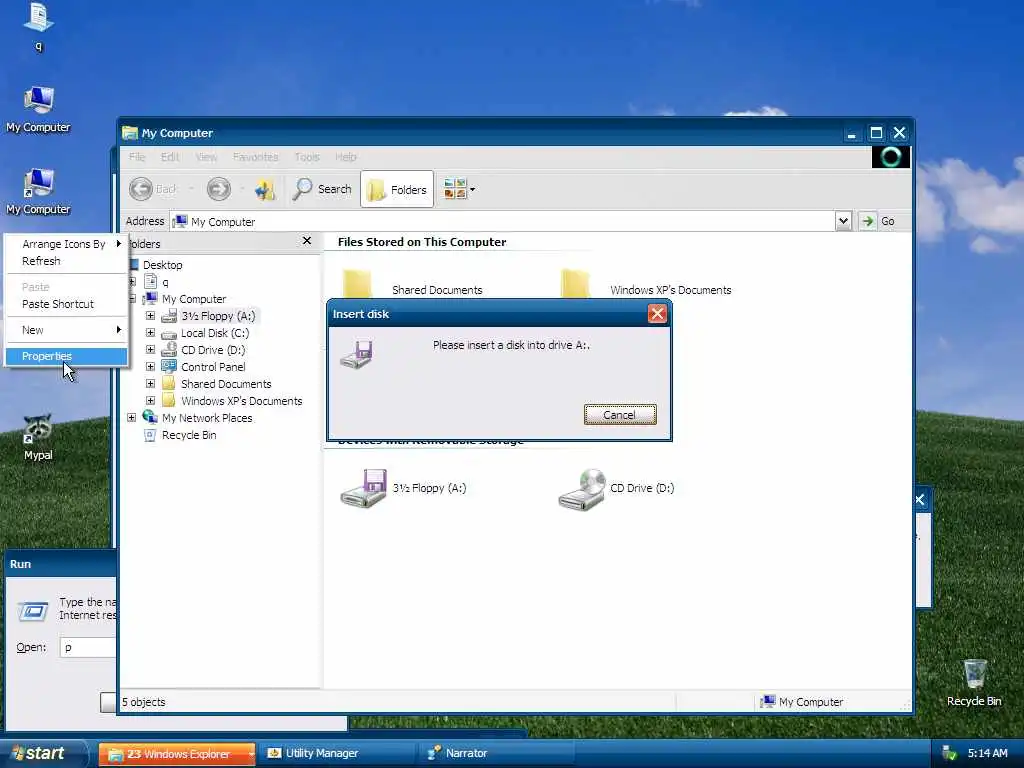Viewport: 1024px width, 768px height.
Task: Expand 3½ Floppy (A:) tree node
Action: [150, 315]
